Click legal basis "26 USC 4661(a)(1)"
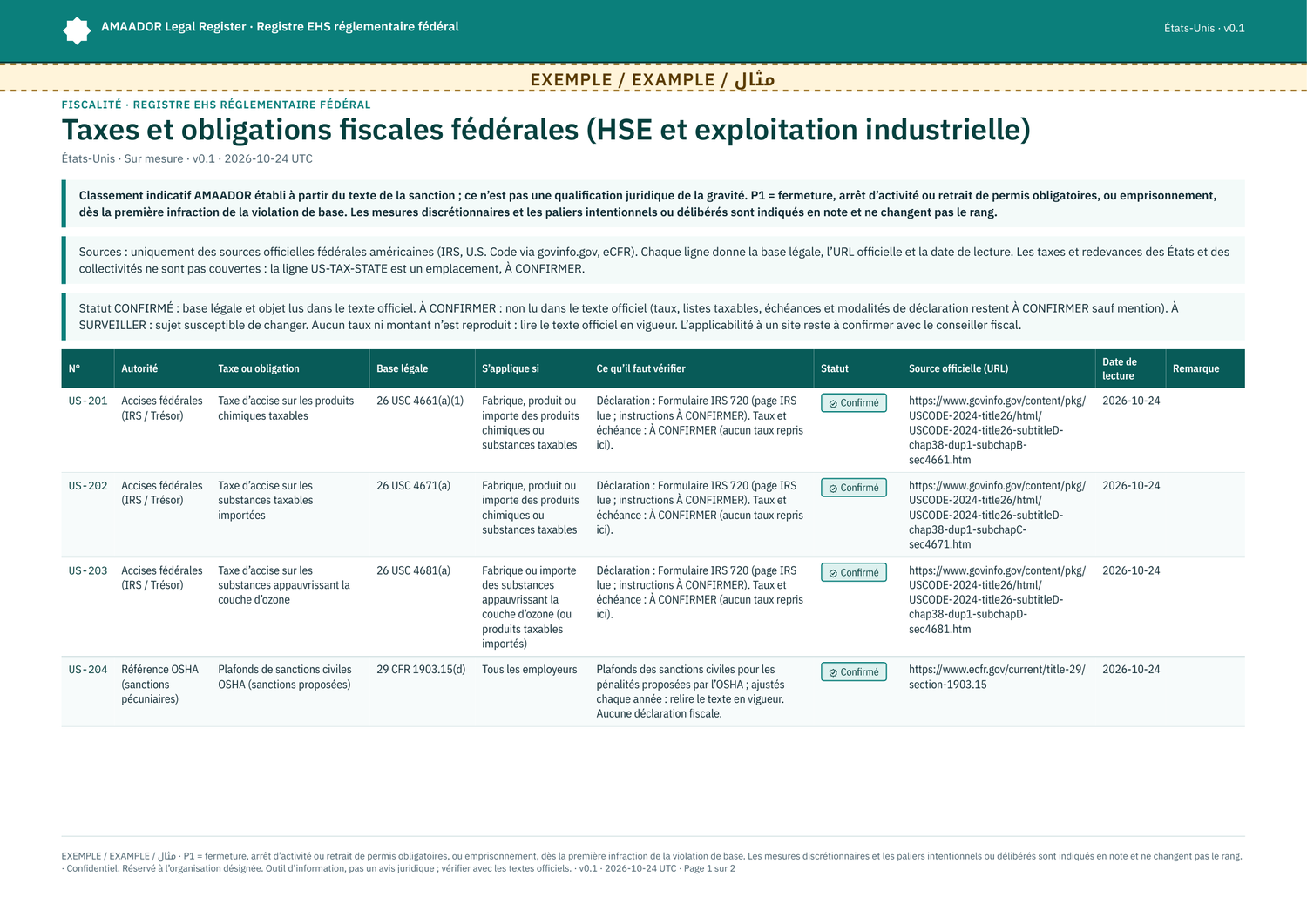The width and height of the screenshot is (1307, 924). pos(420,401)
